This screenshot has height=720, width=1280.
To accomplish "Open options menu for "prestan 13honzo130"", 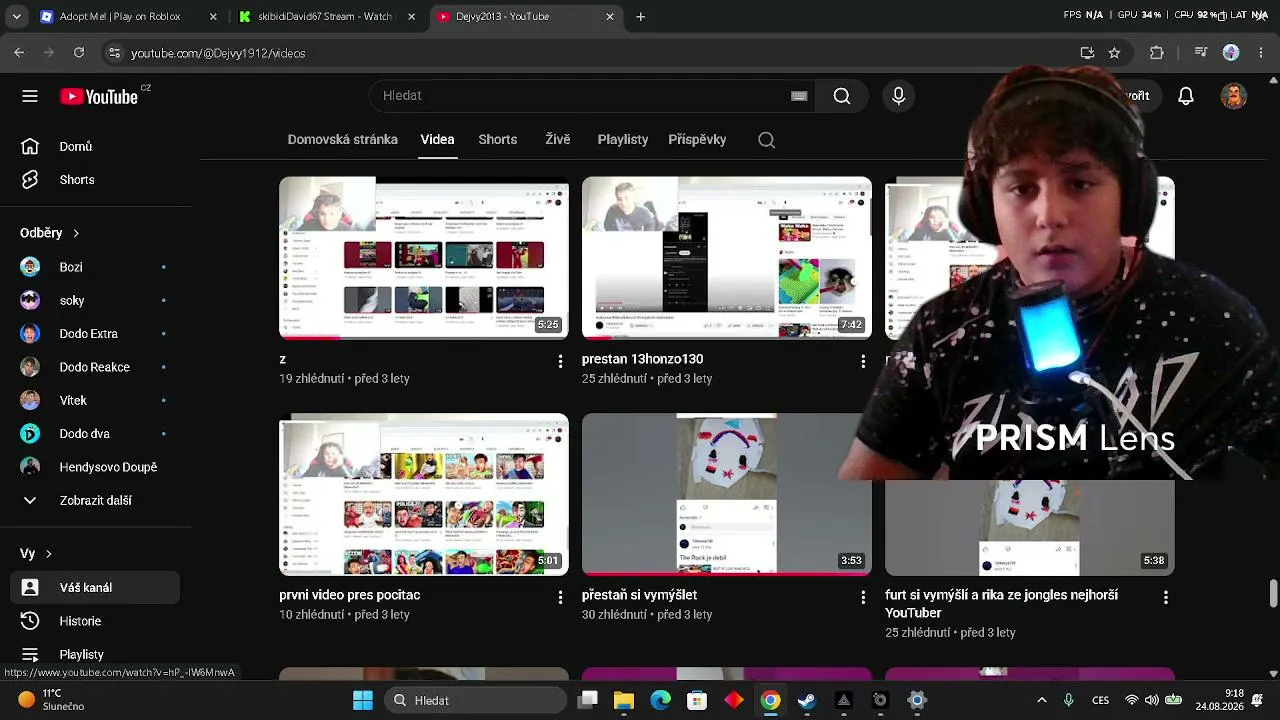I will (x=863, y=361).
